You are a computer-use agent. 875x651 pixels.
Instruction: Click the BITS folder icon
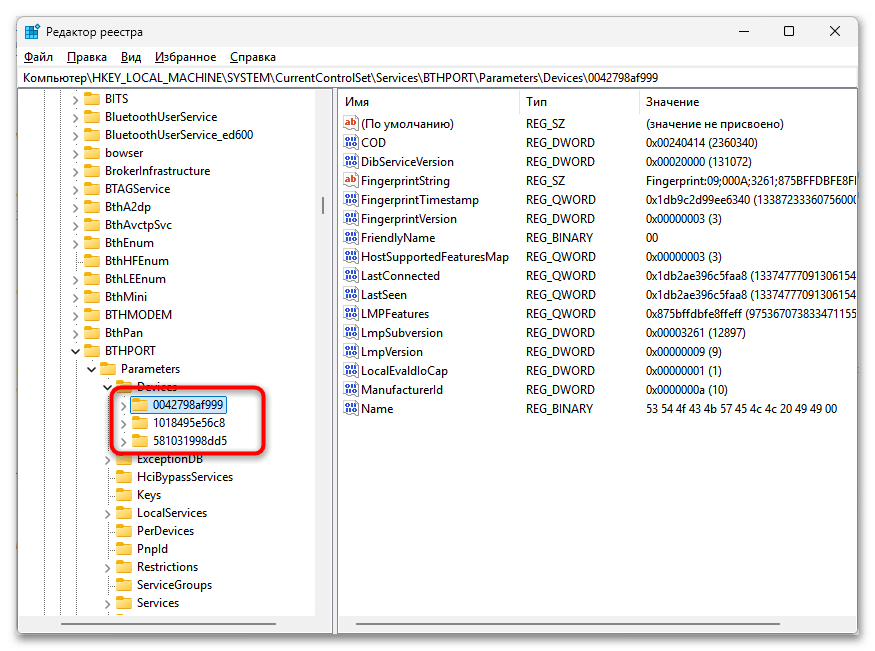click(x=92, y=99)
